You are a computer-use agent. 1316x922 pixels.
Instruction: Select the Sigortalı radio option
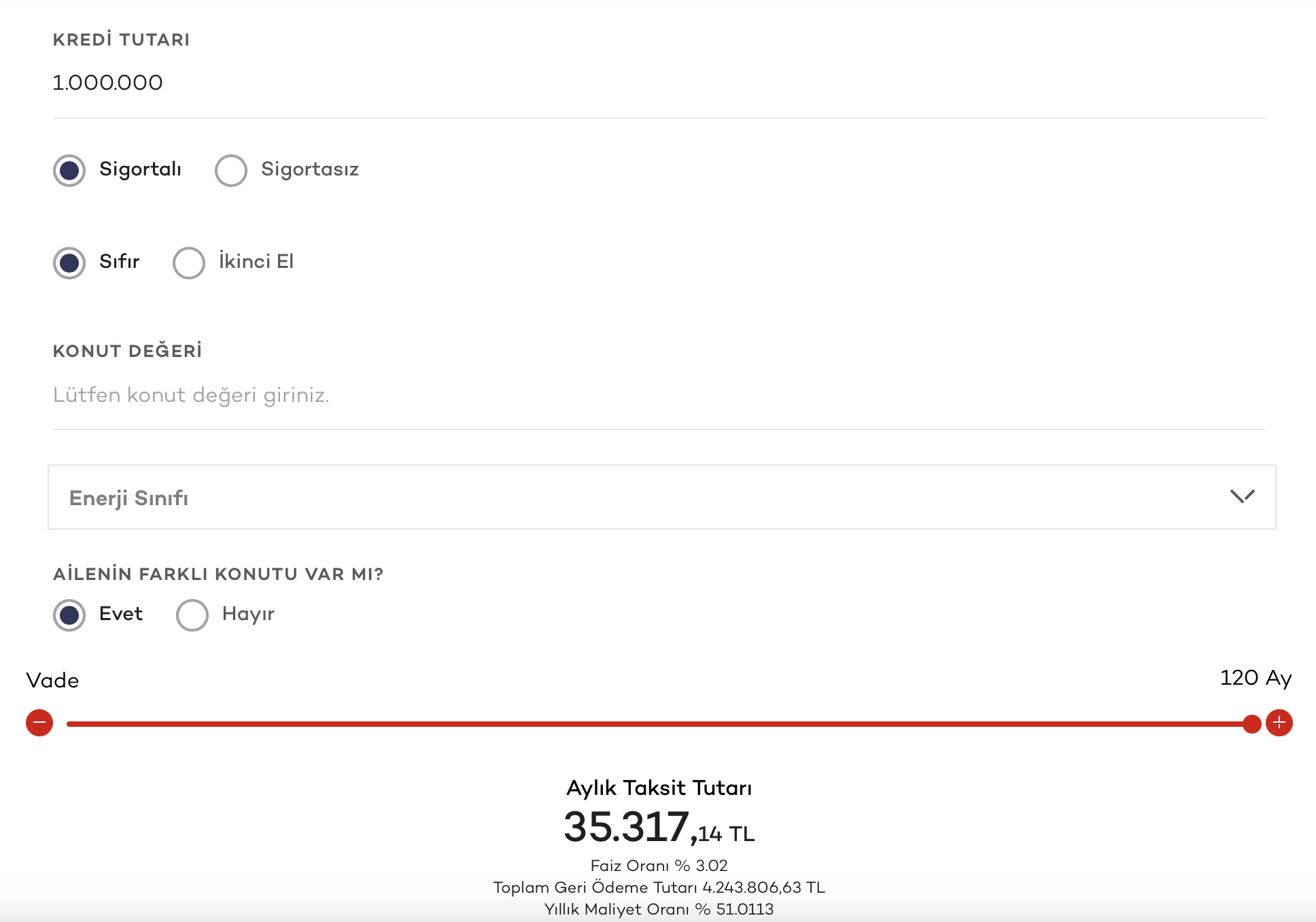click(x=69, y=170)
